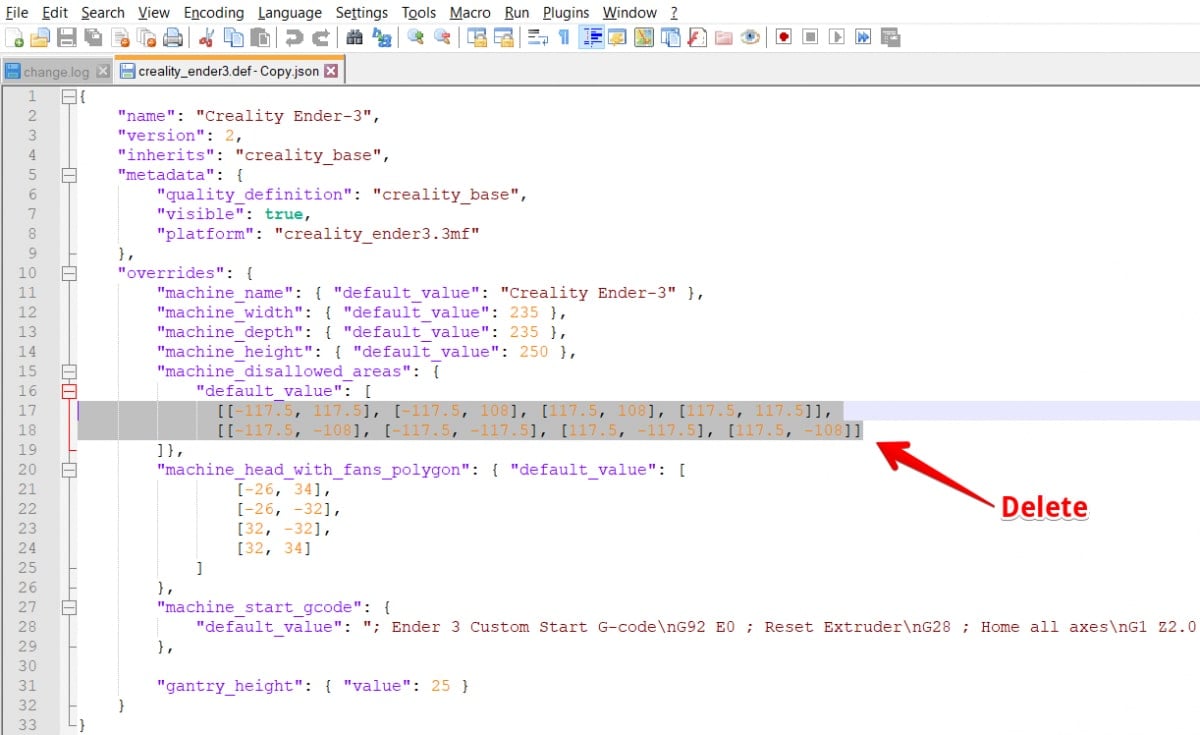Click line number 28 in the margin
Screen dimensions: 1200x735
[28, 627]
